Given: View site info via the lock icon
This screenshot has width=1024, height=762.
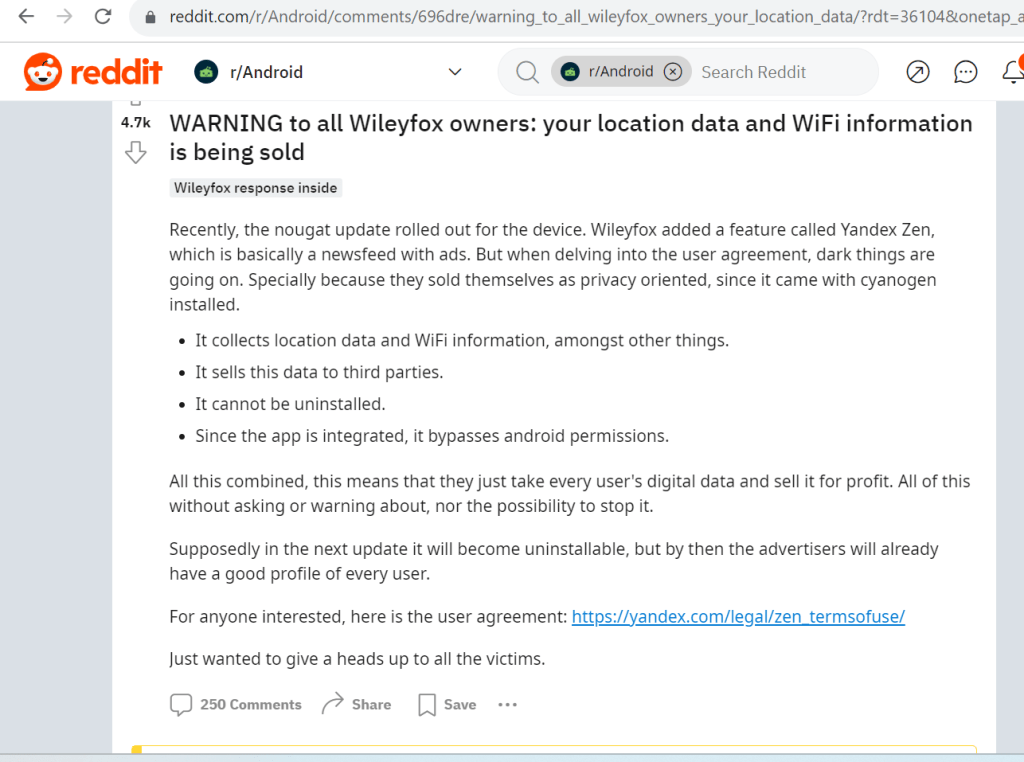Looking at the screenshot, I should coord(151,17).
